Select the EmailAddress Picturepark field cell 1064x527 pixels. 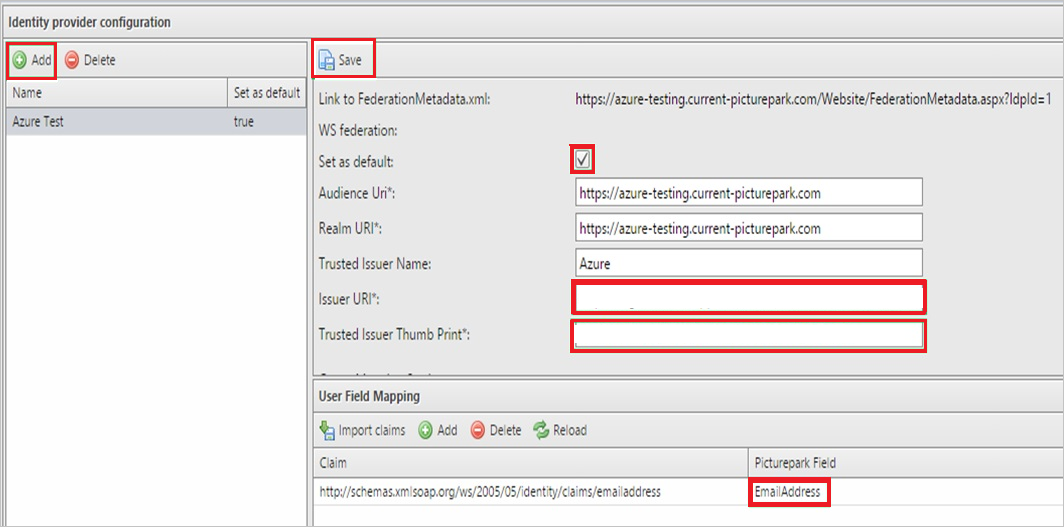pyautogui.click(x=906, y=492)
